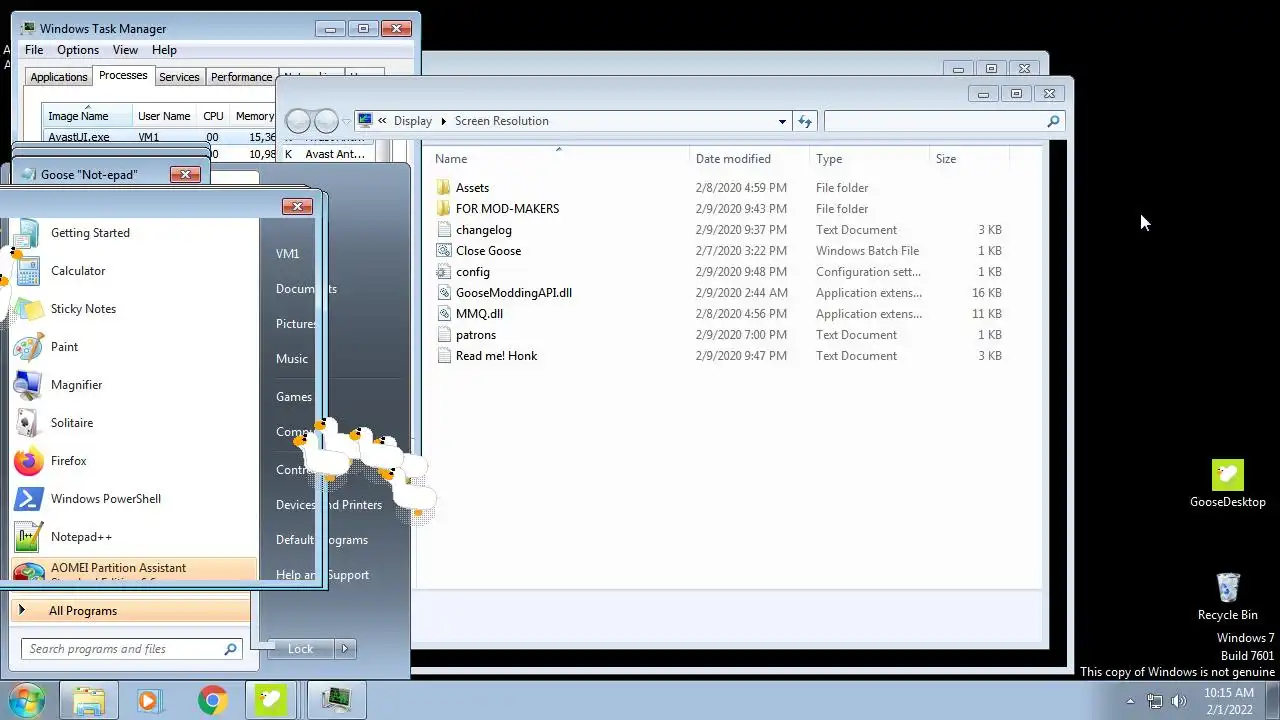This screenshot has height=720, width=1280.
Task: Select the AvastUI.exe process row
Action: [x=160, y=137]
